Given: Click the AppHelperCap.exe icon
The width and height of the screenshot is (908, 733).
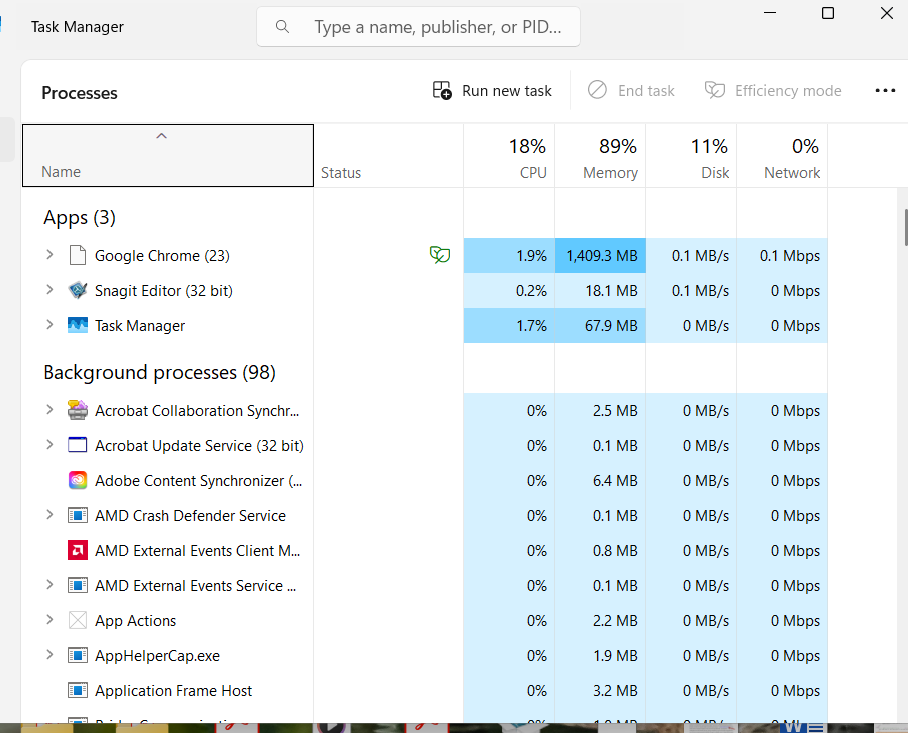Looking at the screenshot, I should click(x=78, y=655).
